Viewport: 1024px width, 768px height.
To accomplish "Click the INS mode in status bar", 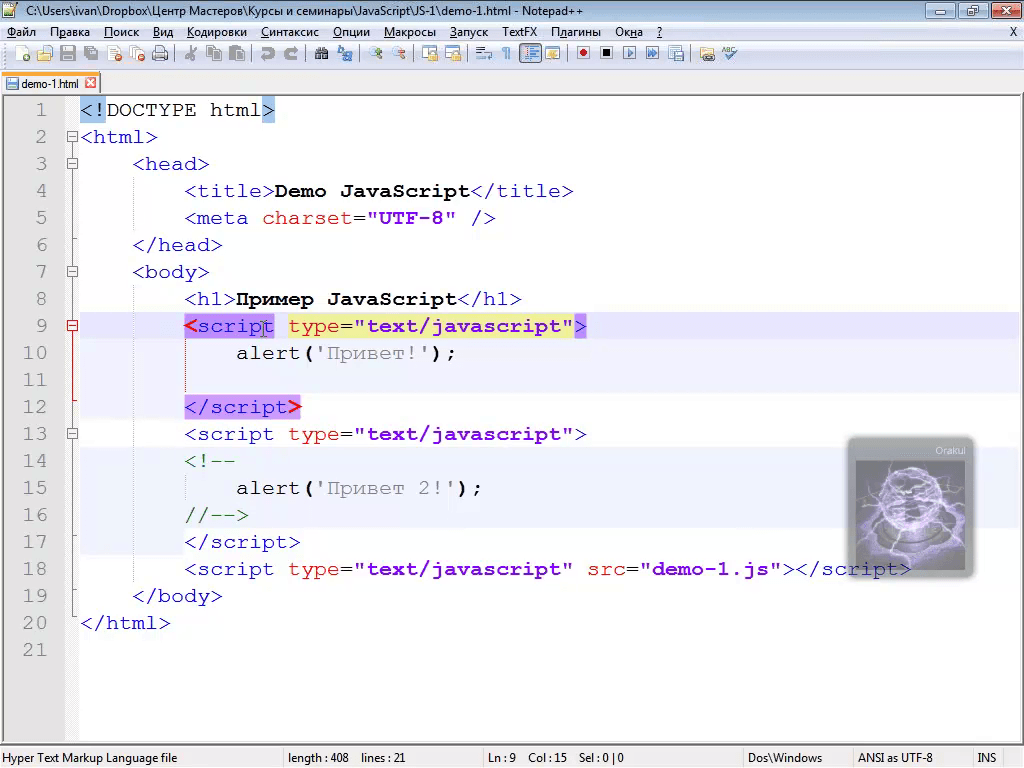I will (987, 758).
